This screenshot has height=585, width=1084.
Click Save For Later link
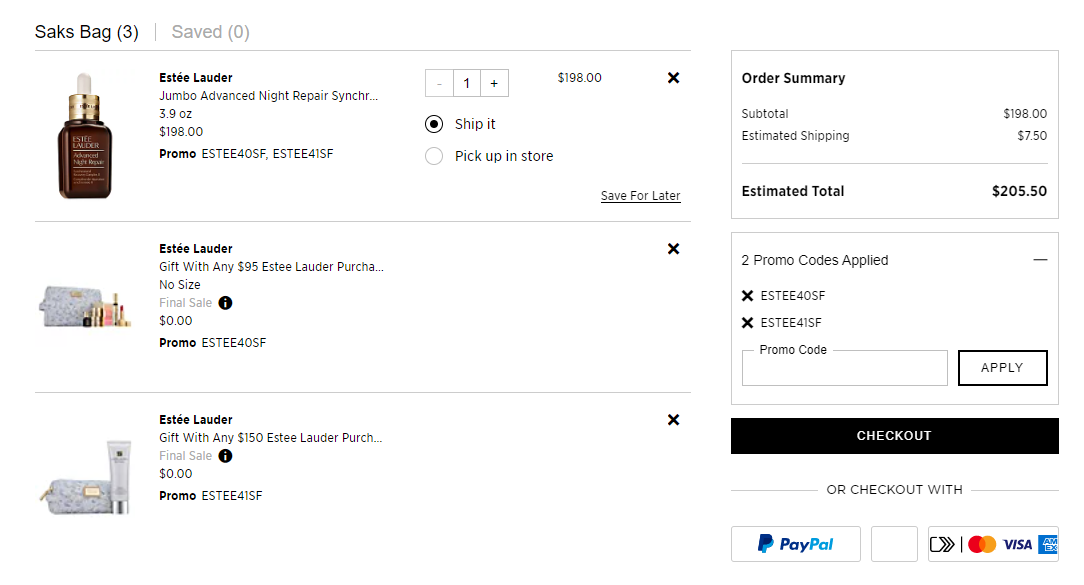tap(640, 196)
